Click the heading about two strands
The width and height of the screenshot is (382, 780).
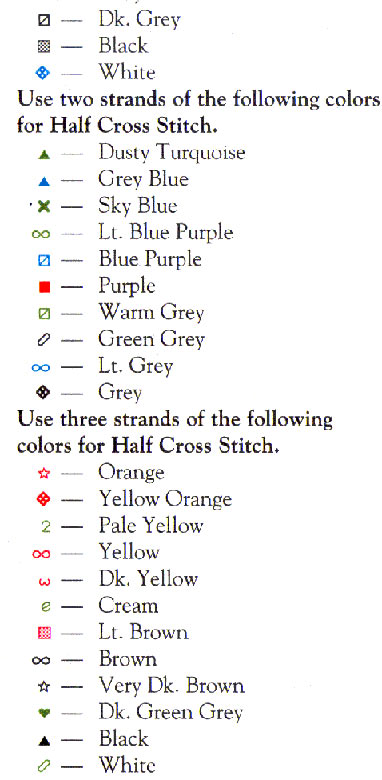198,112
